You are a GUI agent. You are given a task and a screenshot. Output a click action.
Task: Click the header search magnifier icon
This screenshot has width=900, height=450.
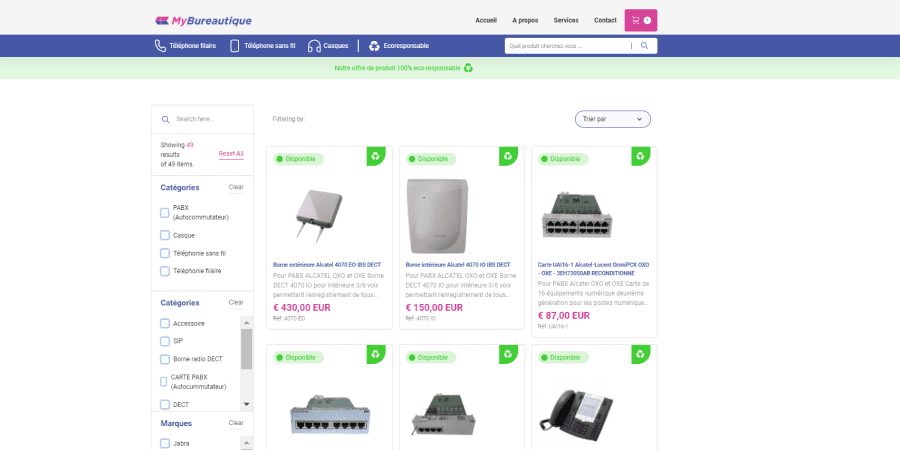click(644, 46)
